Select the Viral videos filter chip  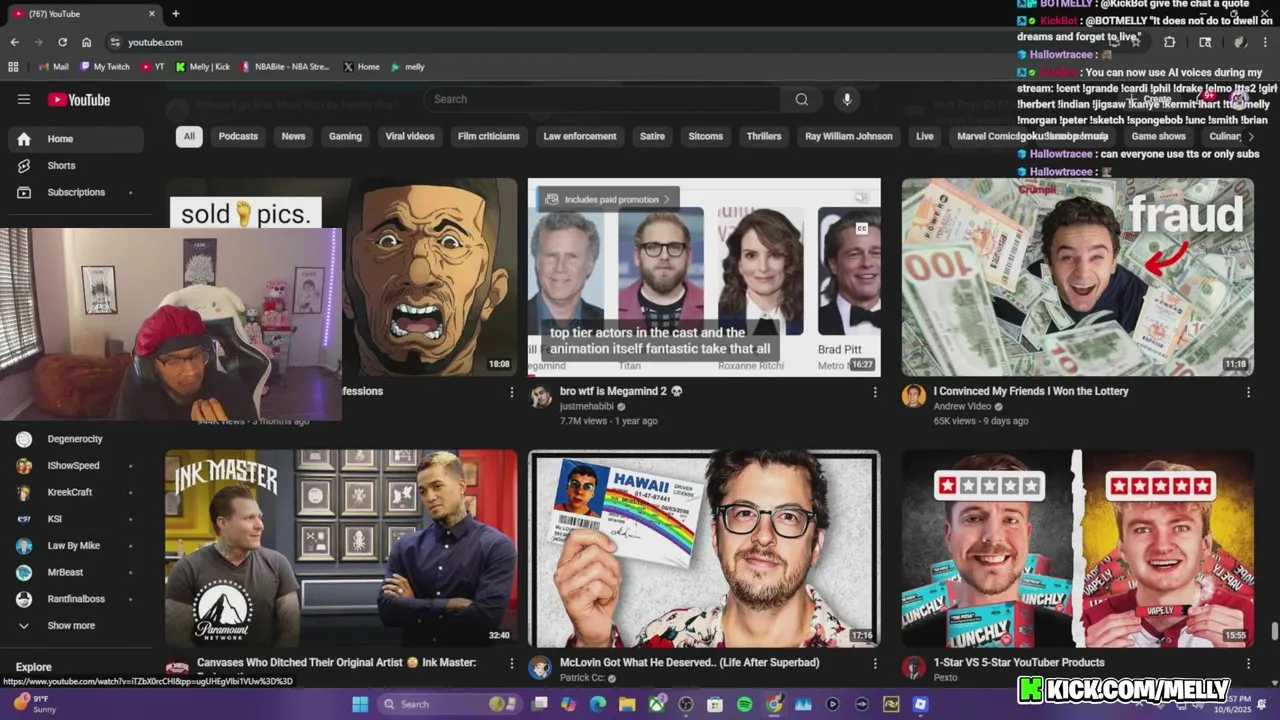point(410,136)
